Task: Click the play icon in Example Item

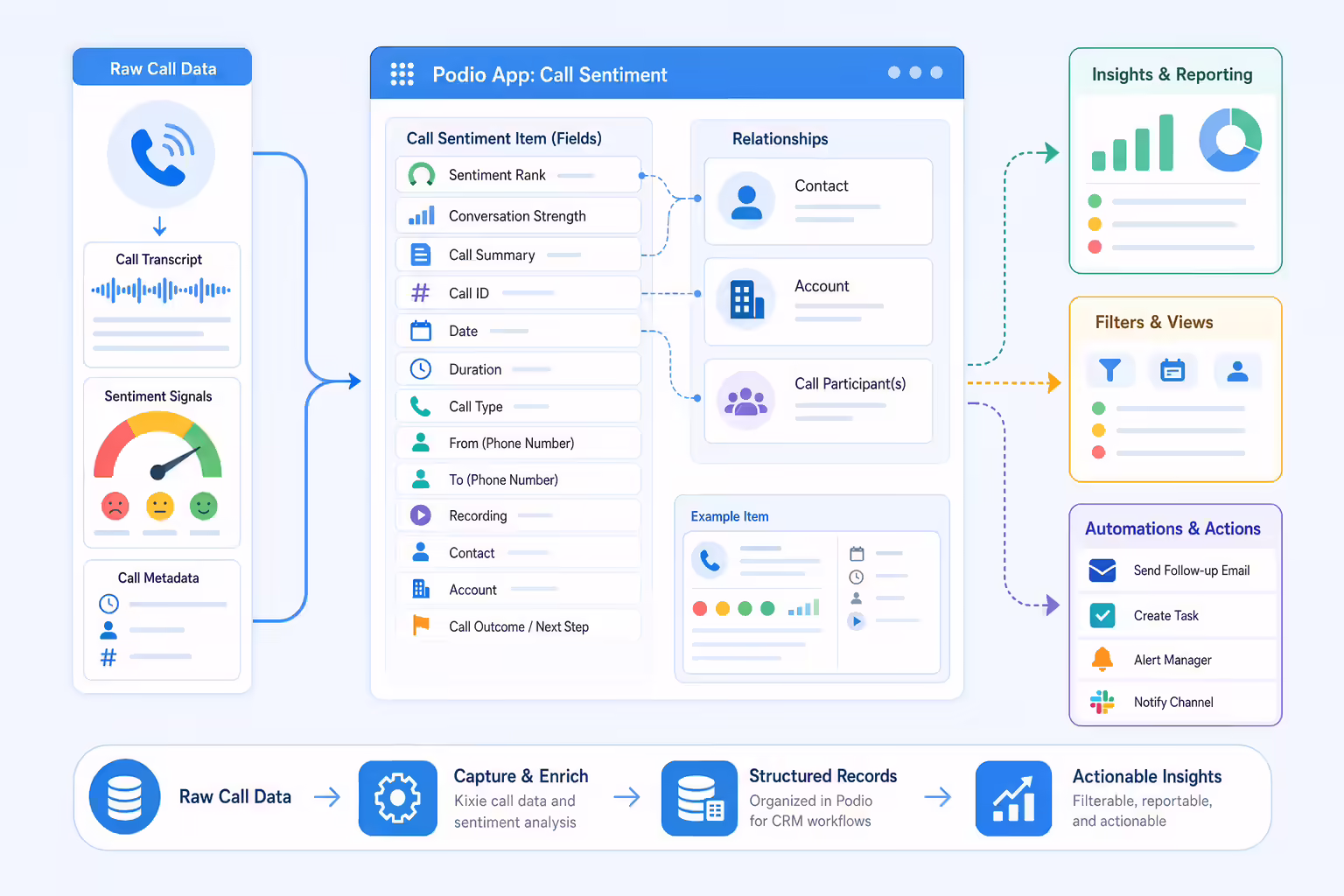Action: [857, 620]
